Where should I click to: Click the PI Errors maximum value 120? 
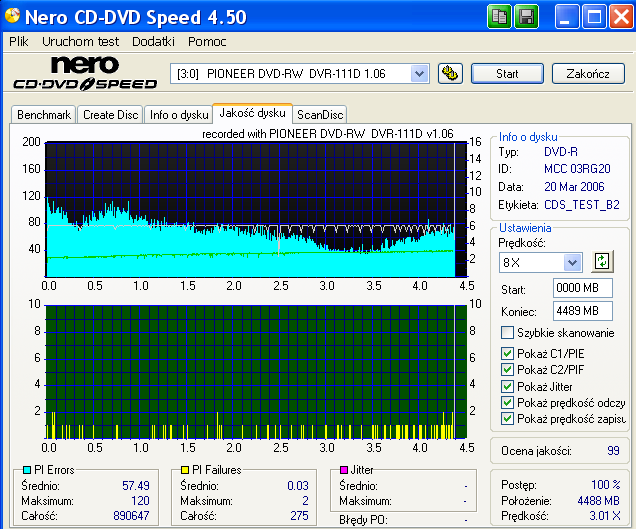140,501
